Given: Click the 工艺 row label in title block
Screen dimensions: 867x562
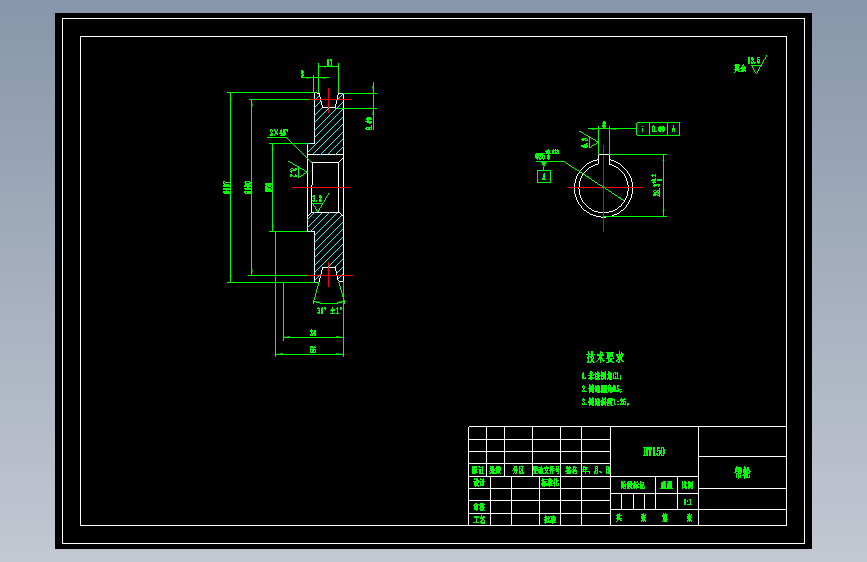Looking at the screenshot, I should [x=479, y=520].
